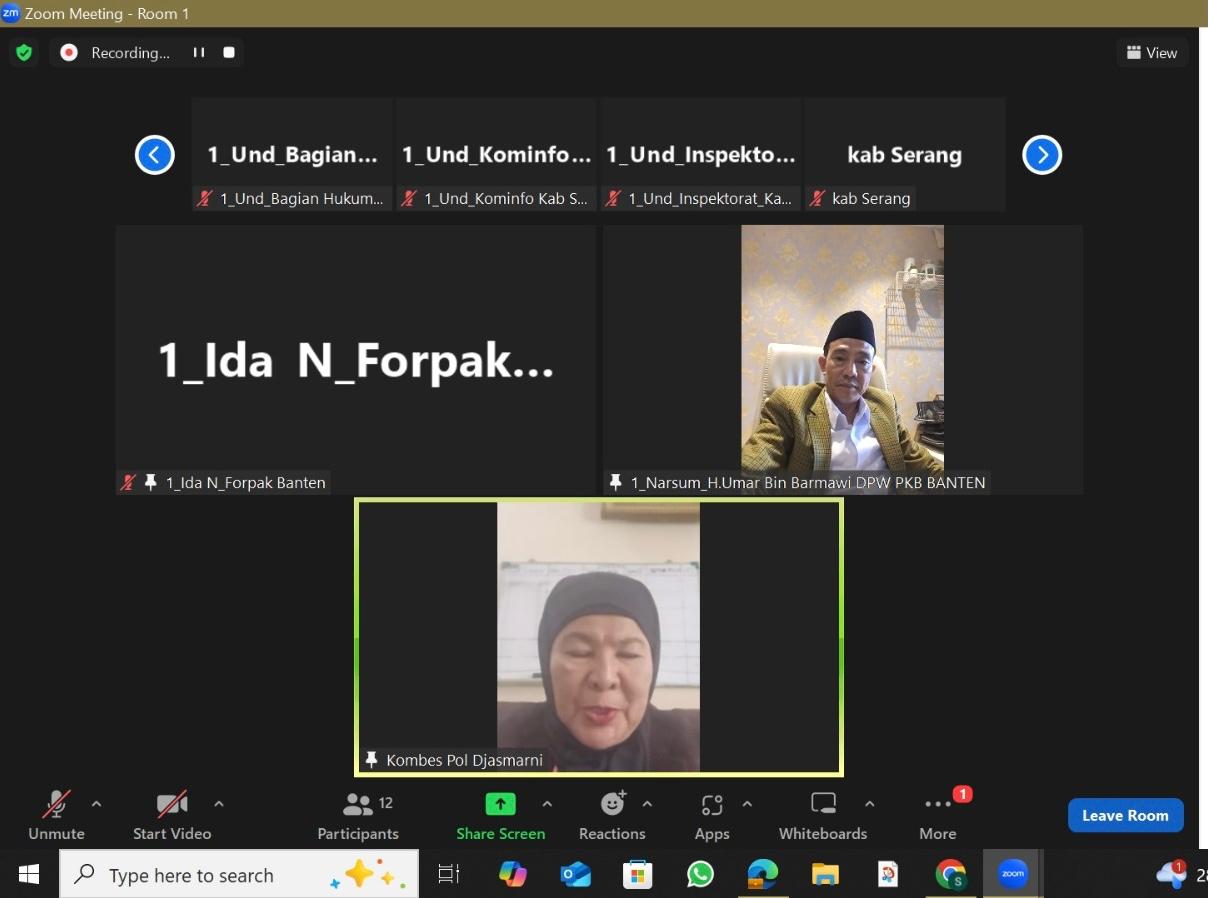Viewport: 1208px width, 898px height.
Task: Open the Reactions menu
Action: (x=612, y=815)
